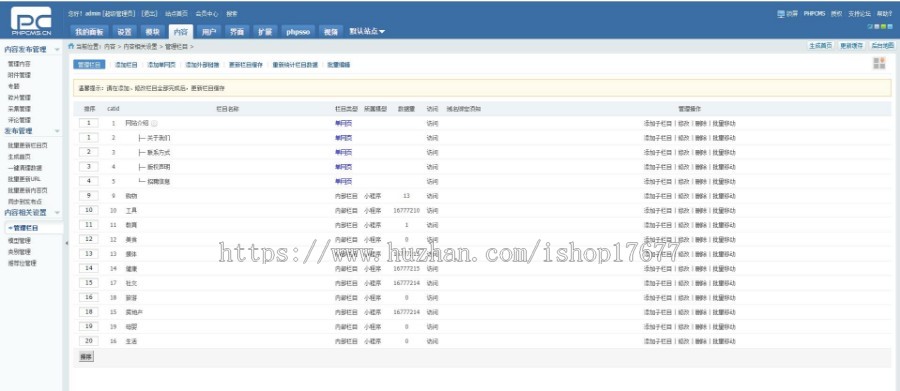The width and height of the screenshot is (900, 391).
Task: Click the 搜索 link in header
Action: (231, 13)
